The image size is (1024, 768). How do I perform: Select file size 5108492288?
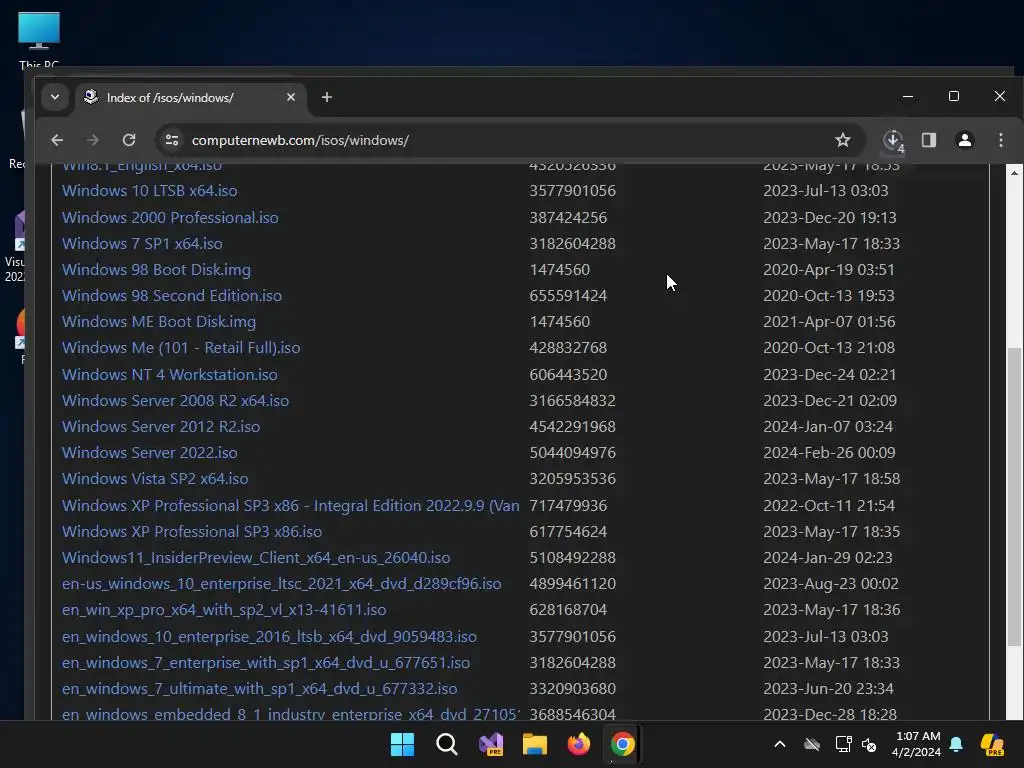point(572,558)
